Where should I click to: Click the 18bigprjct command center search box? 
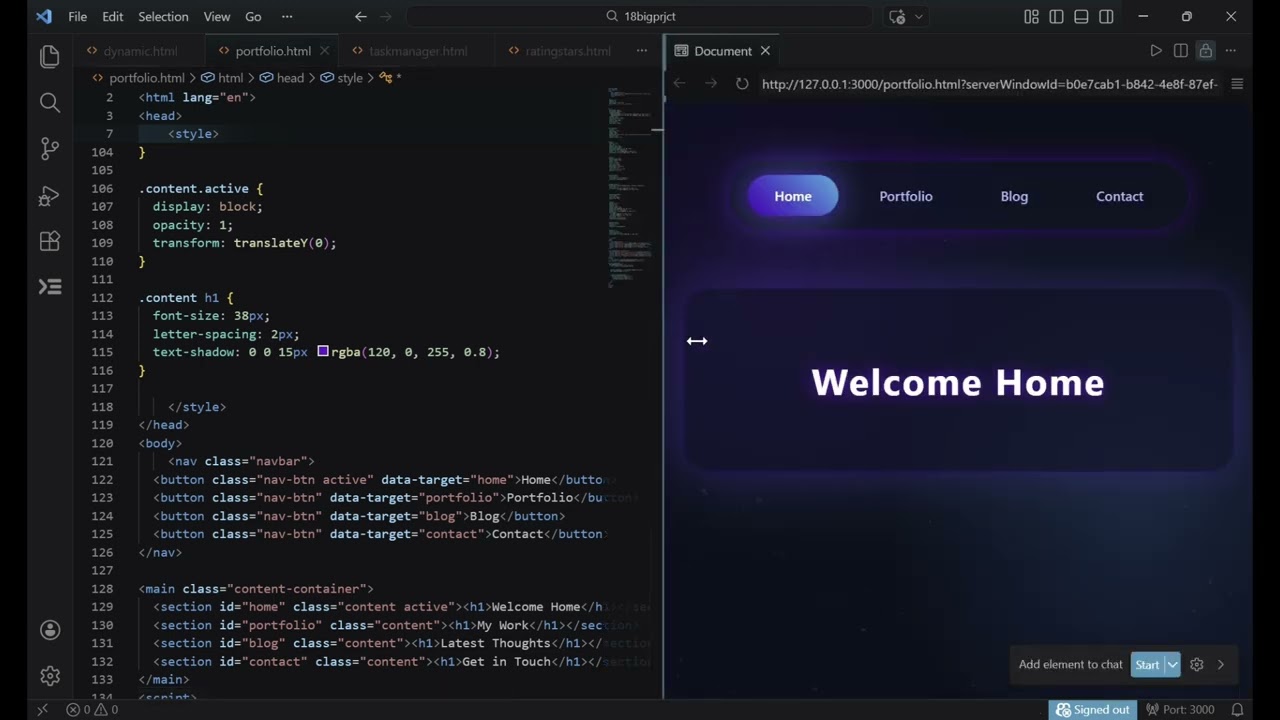click(x=640, y=16)
